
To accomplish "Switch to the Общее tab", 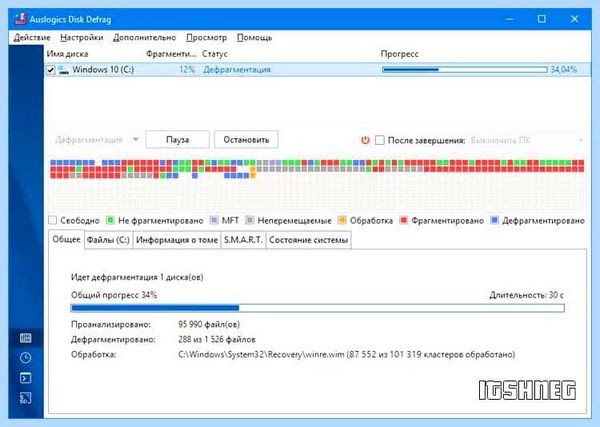I will [x=66, y=240].
